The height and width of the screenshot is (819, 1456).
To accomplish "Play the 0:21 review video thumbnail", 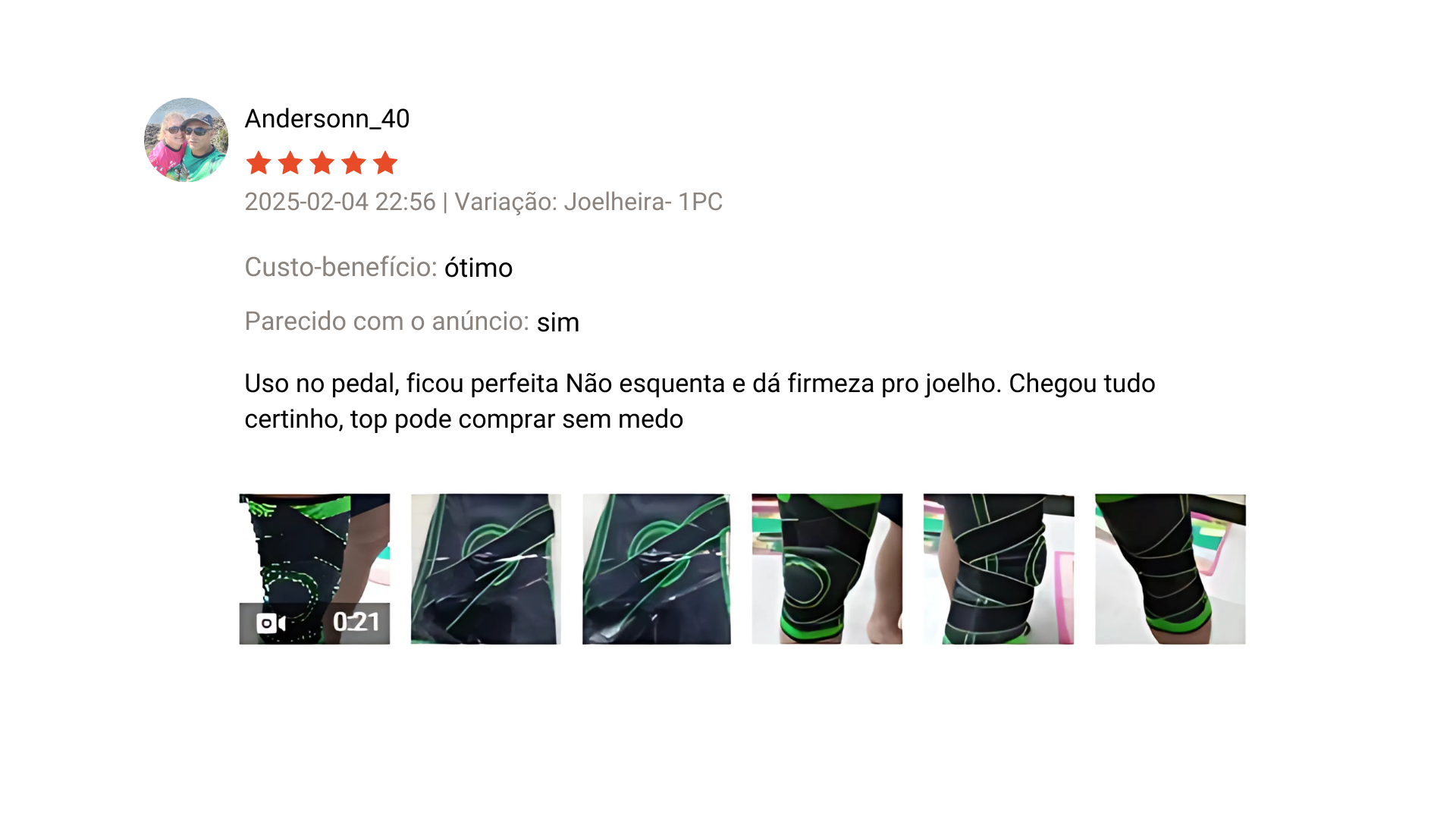I will click(315, 569).
